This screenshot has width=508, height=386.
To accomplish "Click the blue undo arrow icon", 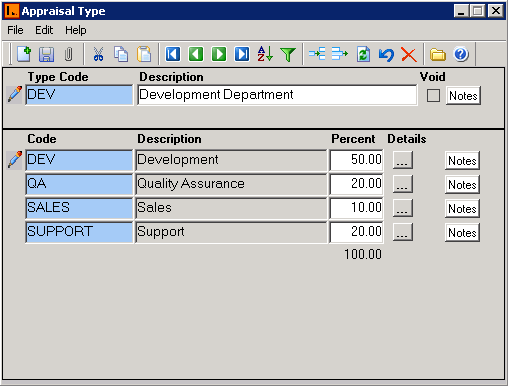I will 386,54.
